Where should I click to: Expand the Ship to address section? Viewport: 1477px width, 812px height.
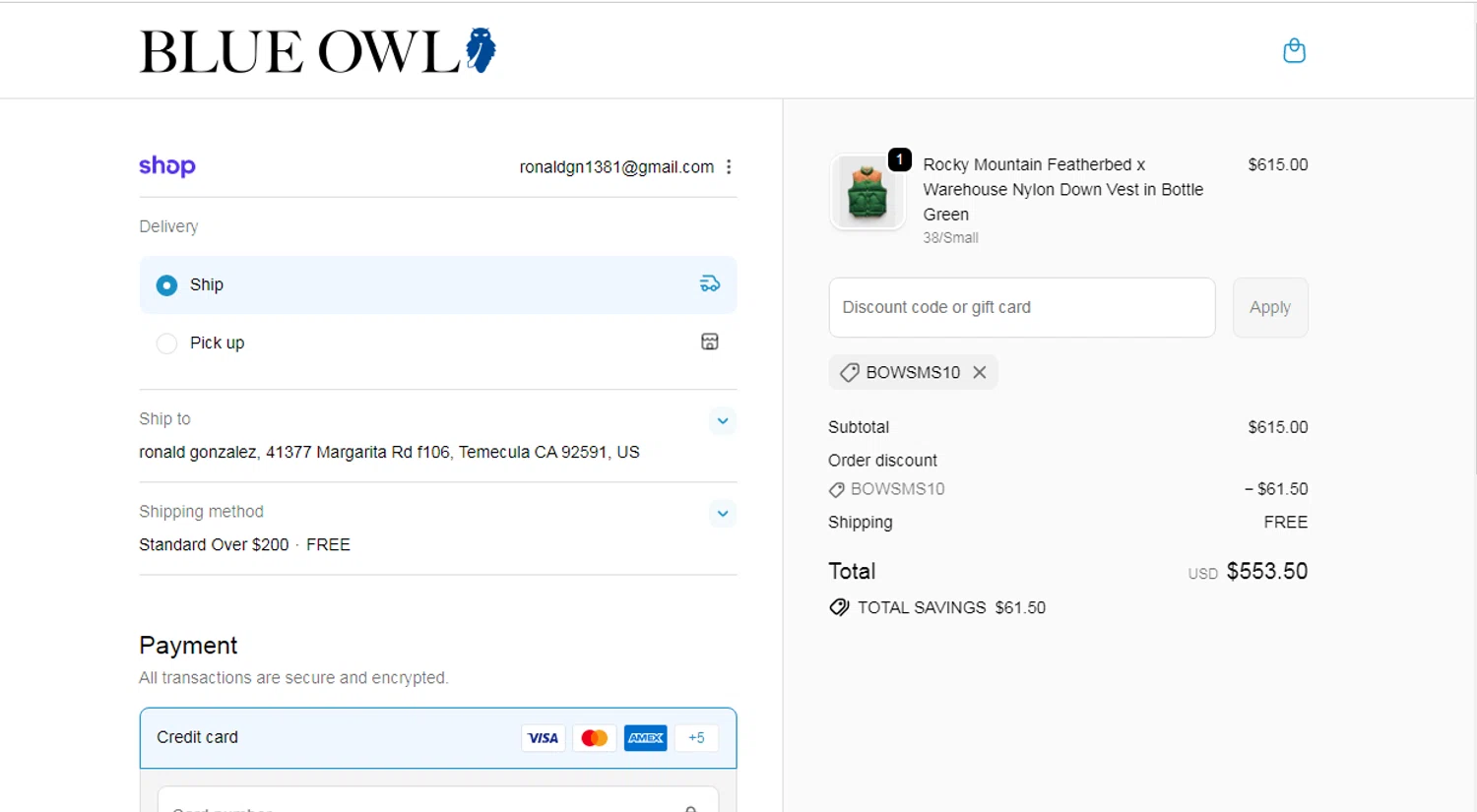click(x=723, y=420)
